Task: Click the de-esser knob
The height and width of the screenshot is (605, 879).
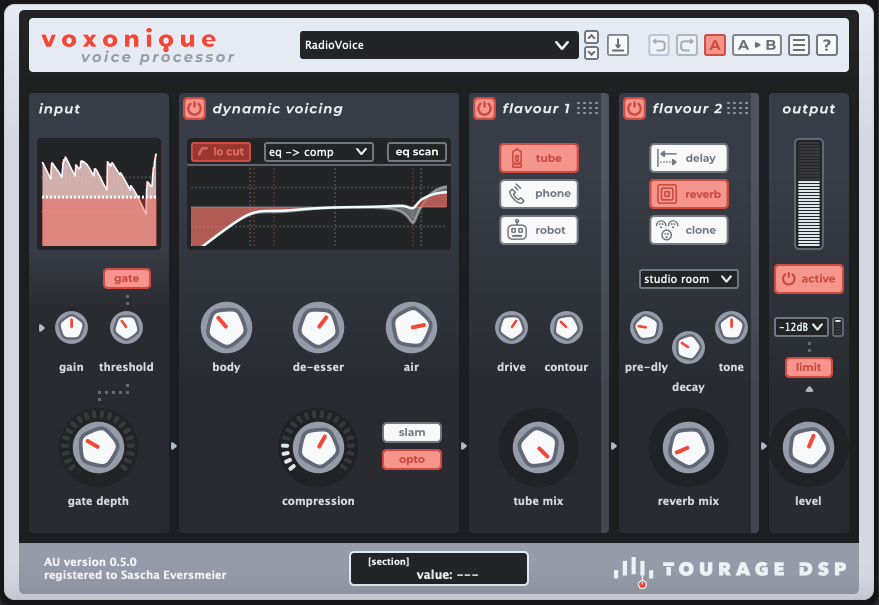Action: coord(318,327)
